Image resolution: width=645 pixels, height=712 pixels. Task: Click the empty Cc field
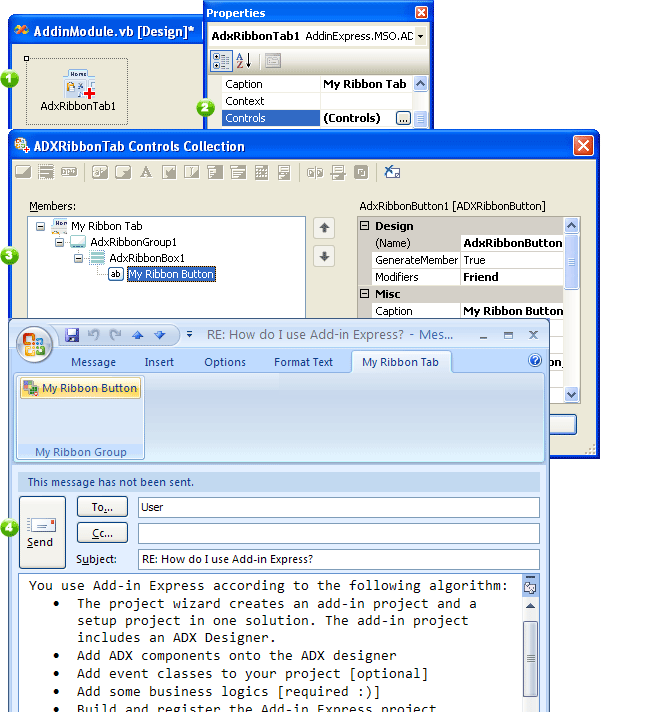(x=339, y=534)
